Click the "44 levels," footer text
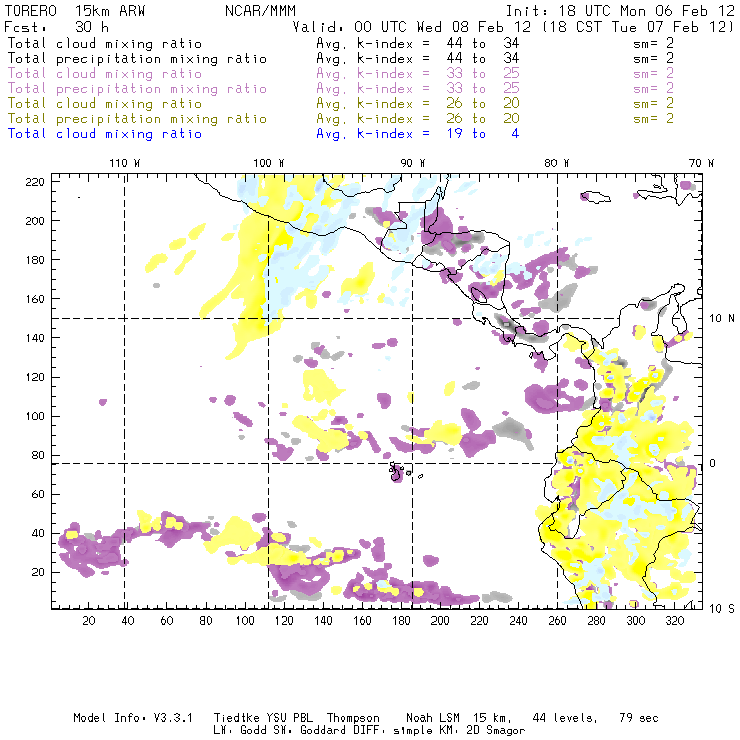This screenshot has width=740, height=740. pos(565,718)
